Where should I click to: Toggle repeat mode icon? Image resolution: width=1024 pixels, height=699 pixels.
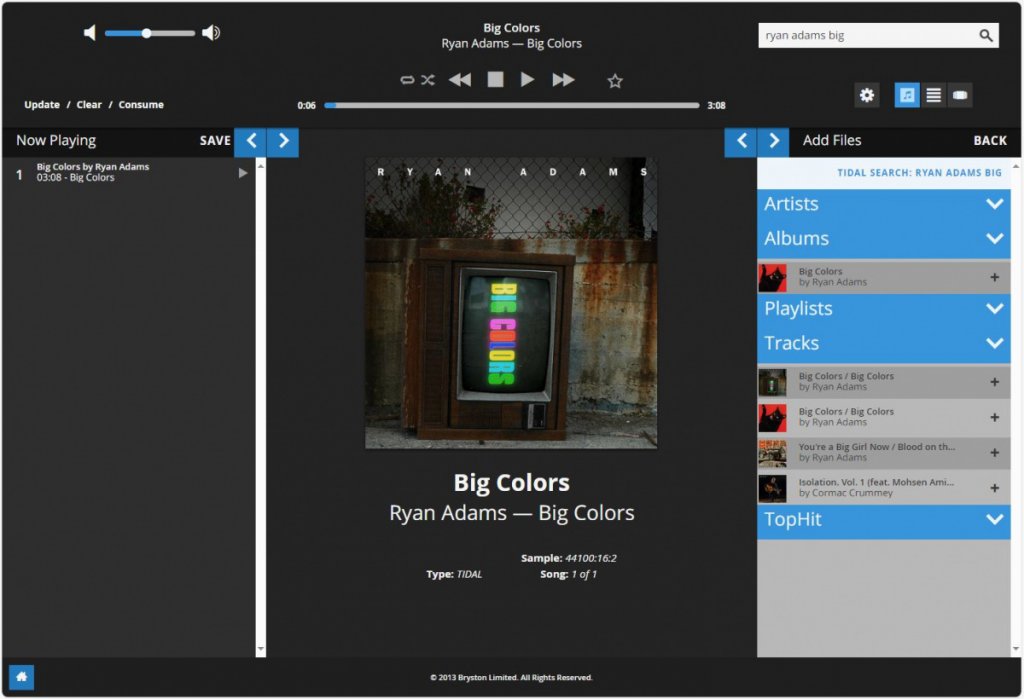point(407,80)
